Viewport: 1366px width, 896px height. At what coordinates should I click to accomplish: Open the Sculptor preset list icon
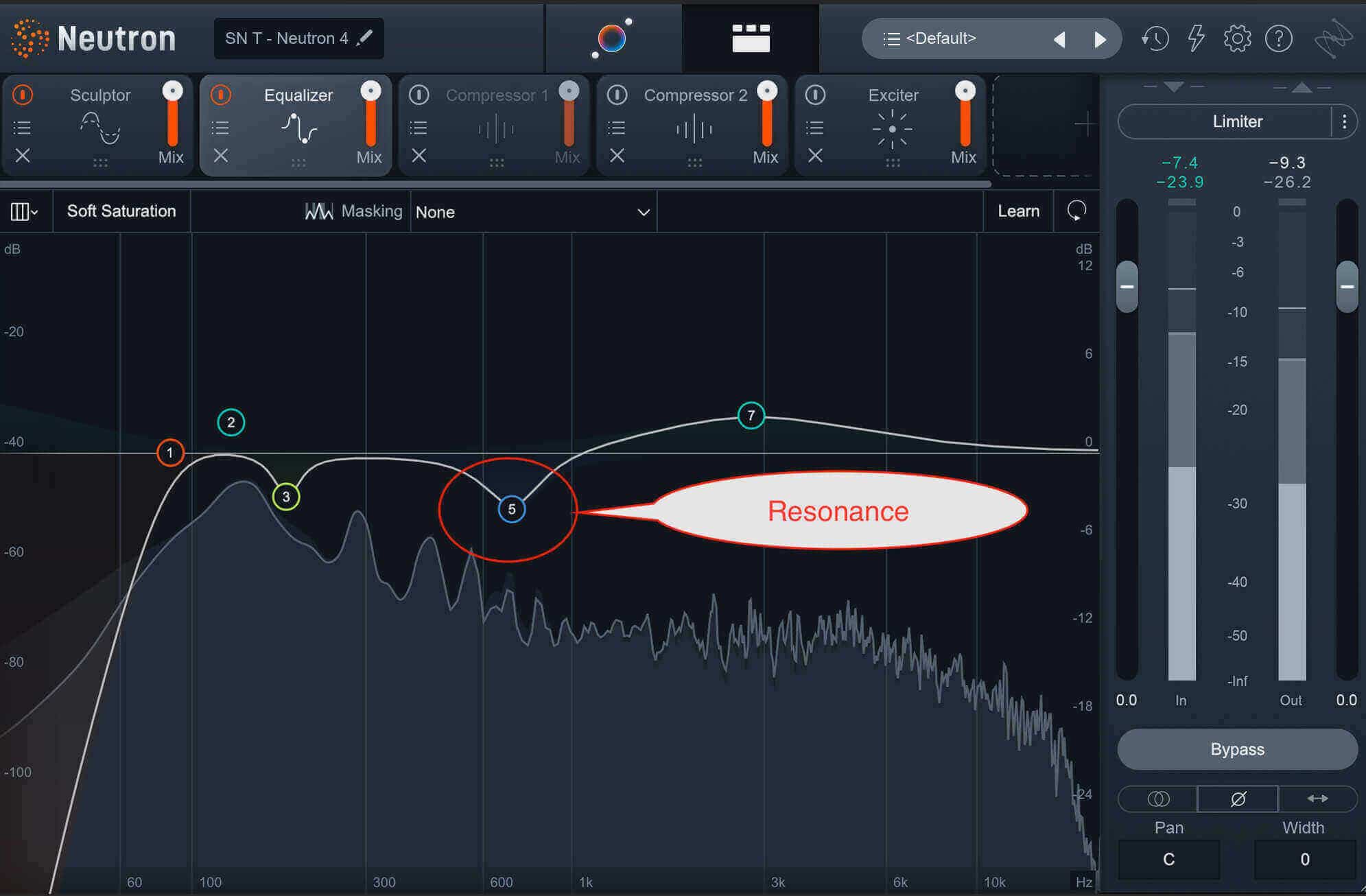(23, 127)
